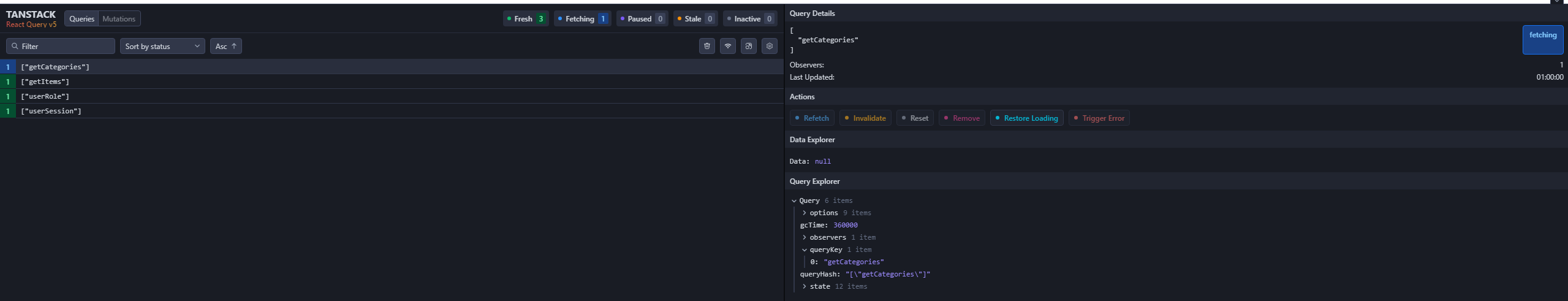Switch to the Mutations tab
The width and height of the screenshot is (1568, 301).
119,19
